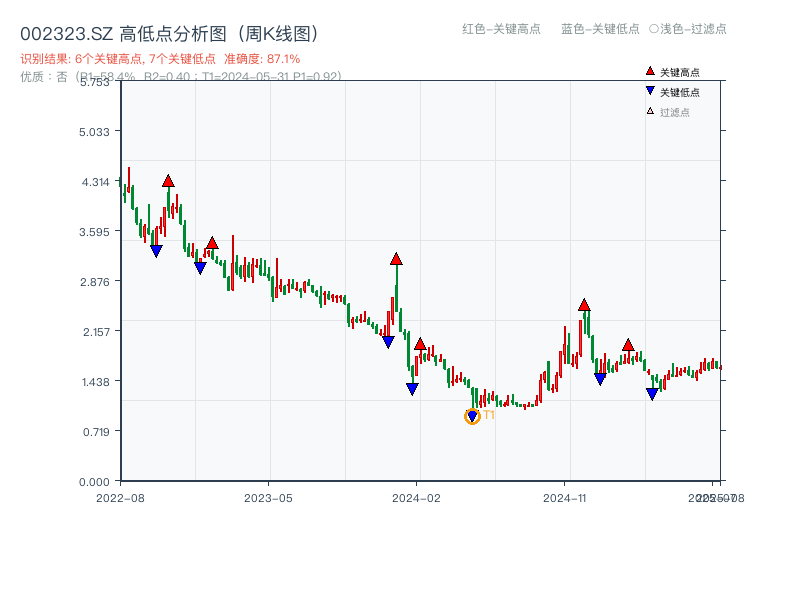
Task: Click the red 关键高点 legend triangle
Action: tap(650, 71)
